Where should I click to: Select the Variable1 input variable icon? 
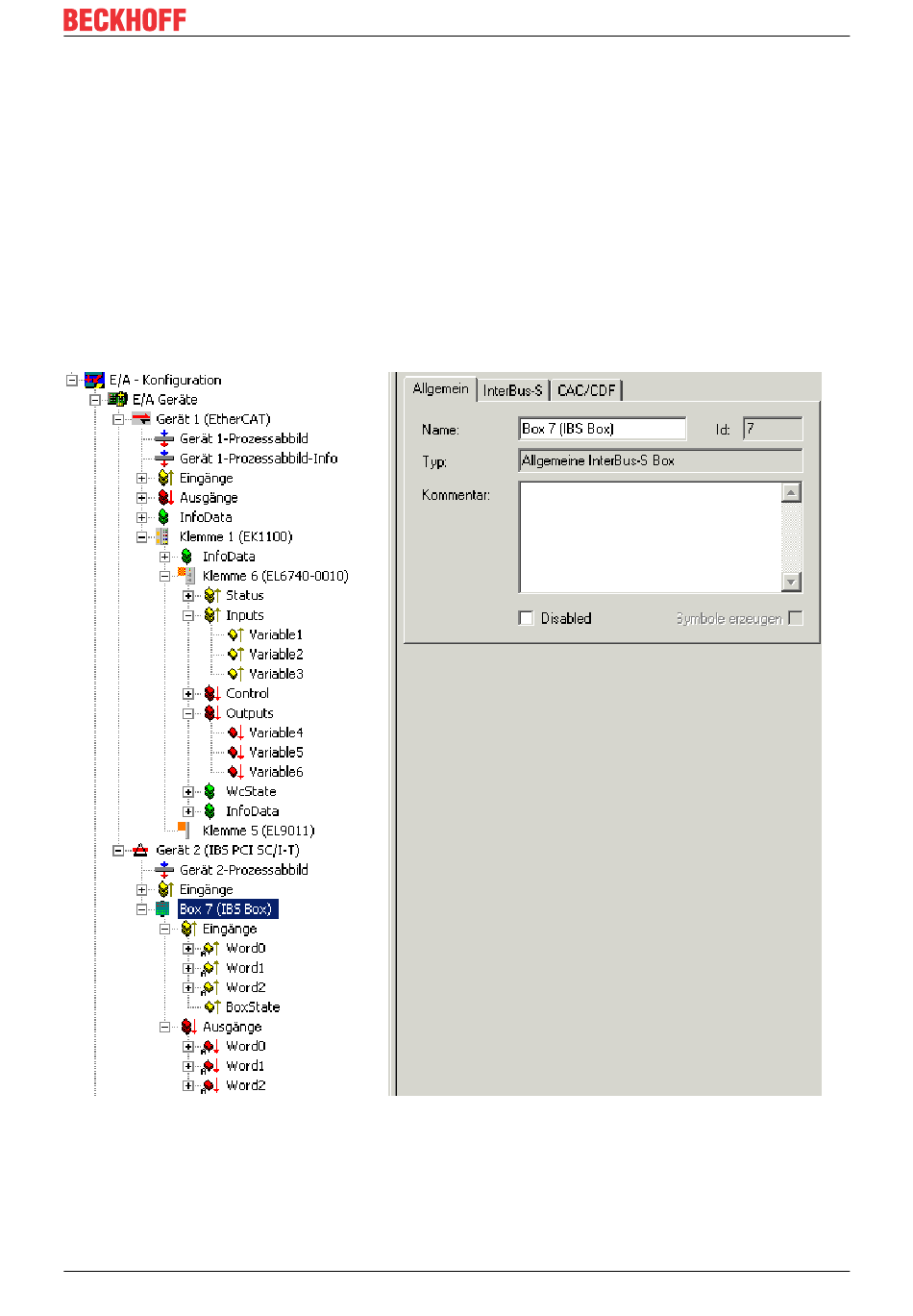point(235,634)
